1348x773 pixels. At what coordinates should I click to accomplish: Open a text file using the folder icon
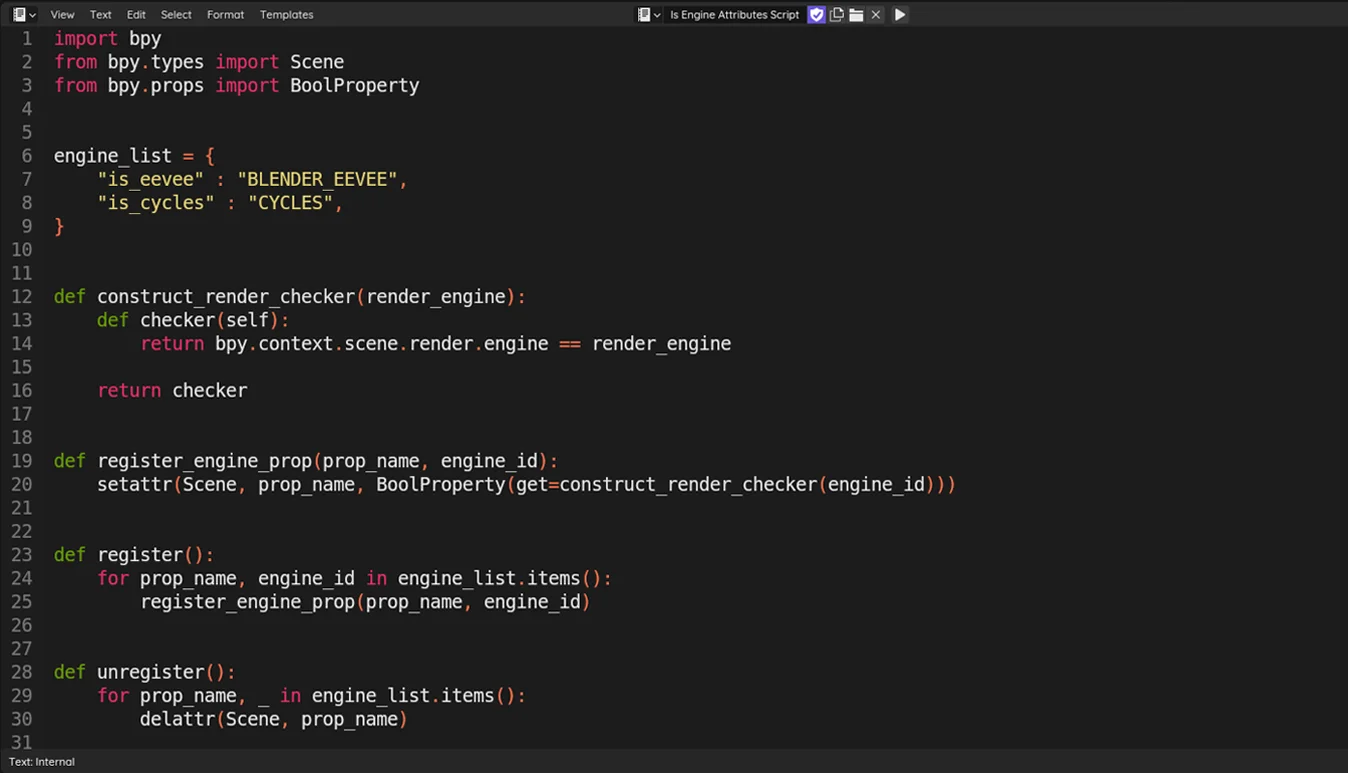(856, 14)
